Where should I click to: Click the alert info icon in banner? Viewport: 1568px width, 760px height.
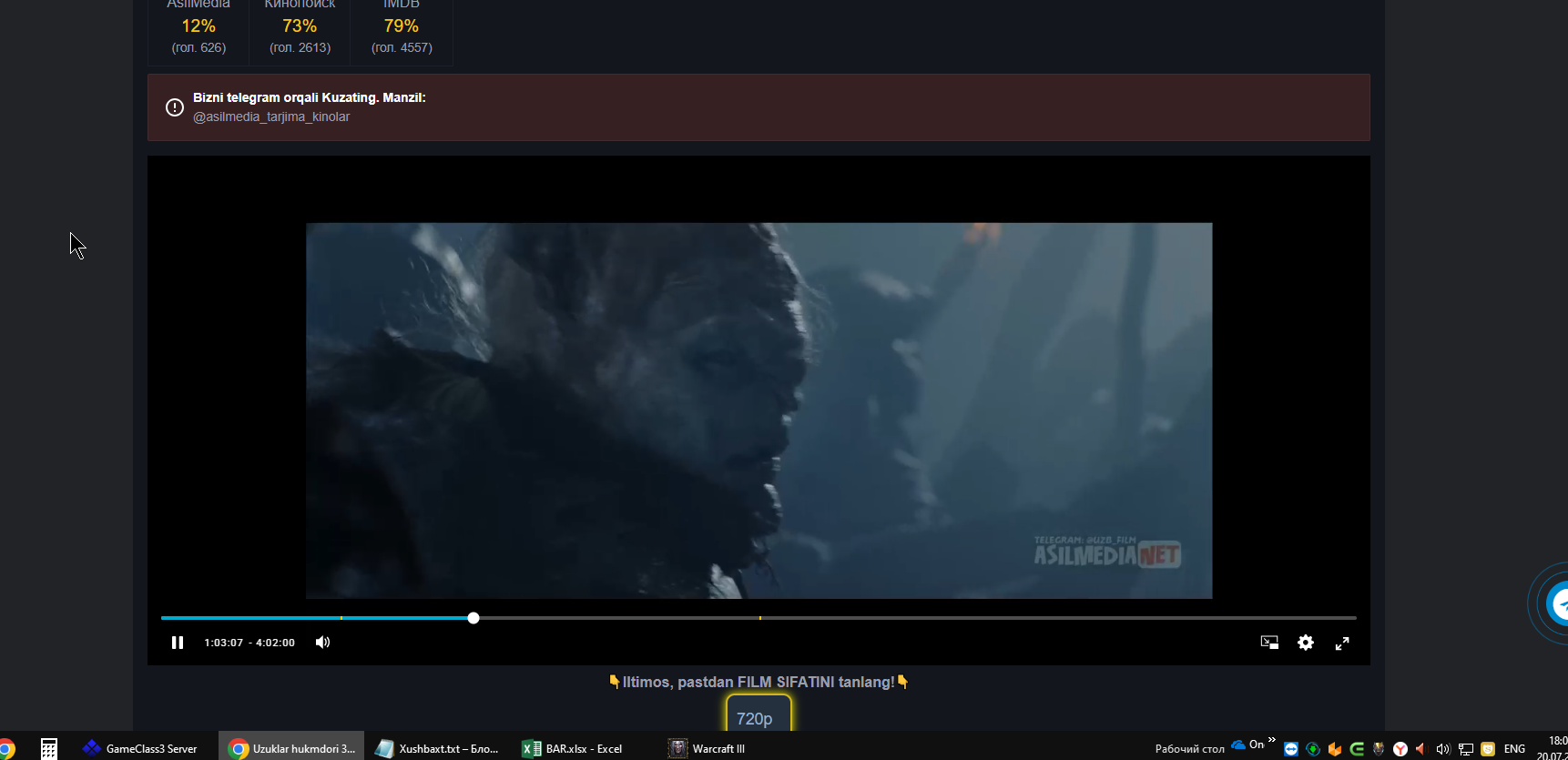coord(175,107)
